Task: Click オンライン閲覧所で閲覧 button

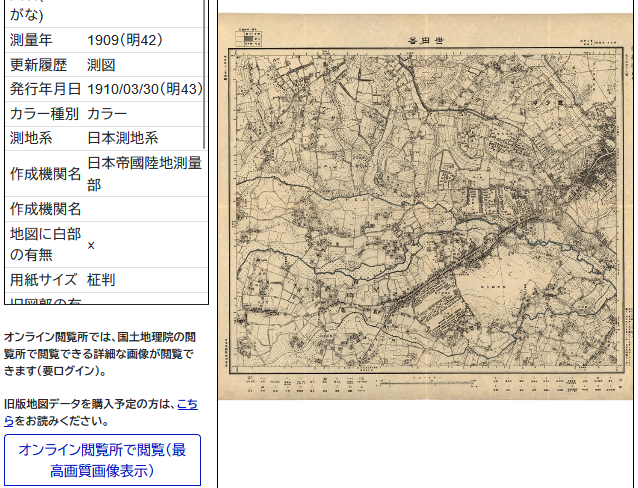Action: coord(103,460)
